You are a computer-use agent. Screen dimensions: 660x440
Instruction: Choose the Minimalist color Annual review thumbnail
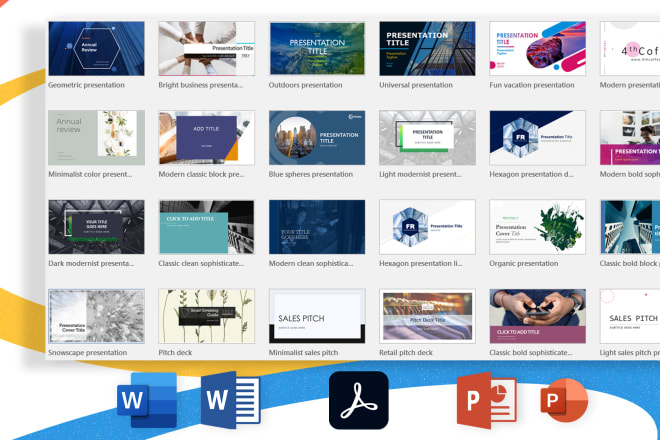tap(96, 138)
